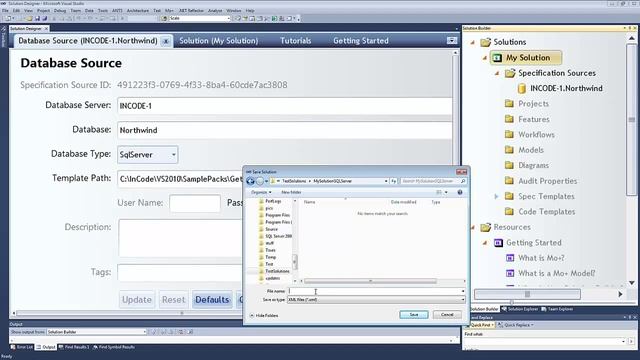Image resolution: width=640 pixels, height=360 pixels.
Task: Click the help icon in save dialog
Action: (x=460, y=192)
